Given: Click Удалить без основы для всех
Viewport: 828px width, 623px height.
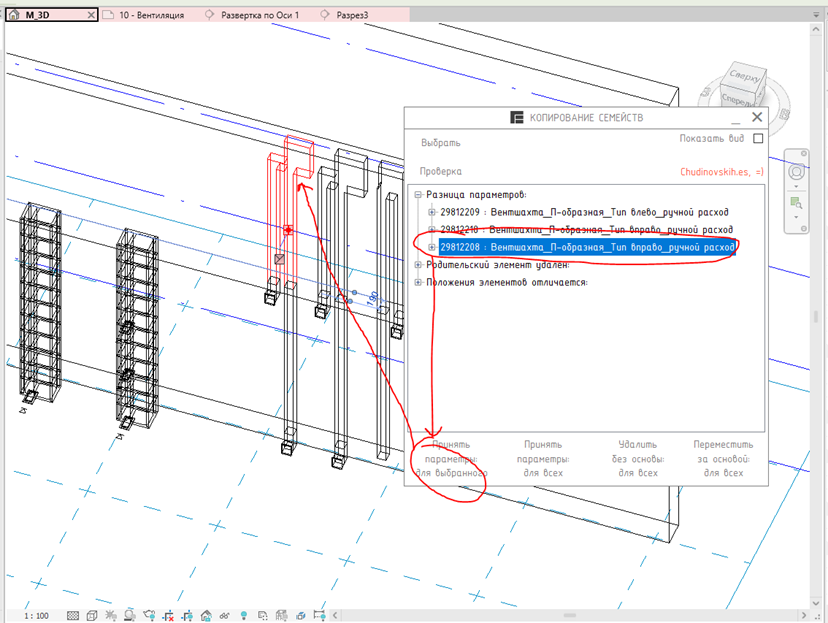Looking at the screenshot, I should point(637,459).
